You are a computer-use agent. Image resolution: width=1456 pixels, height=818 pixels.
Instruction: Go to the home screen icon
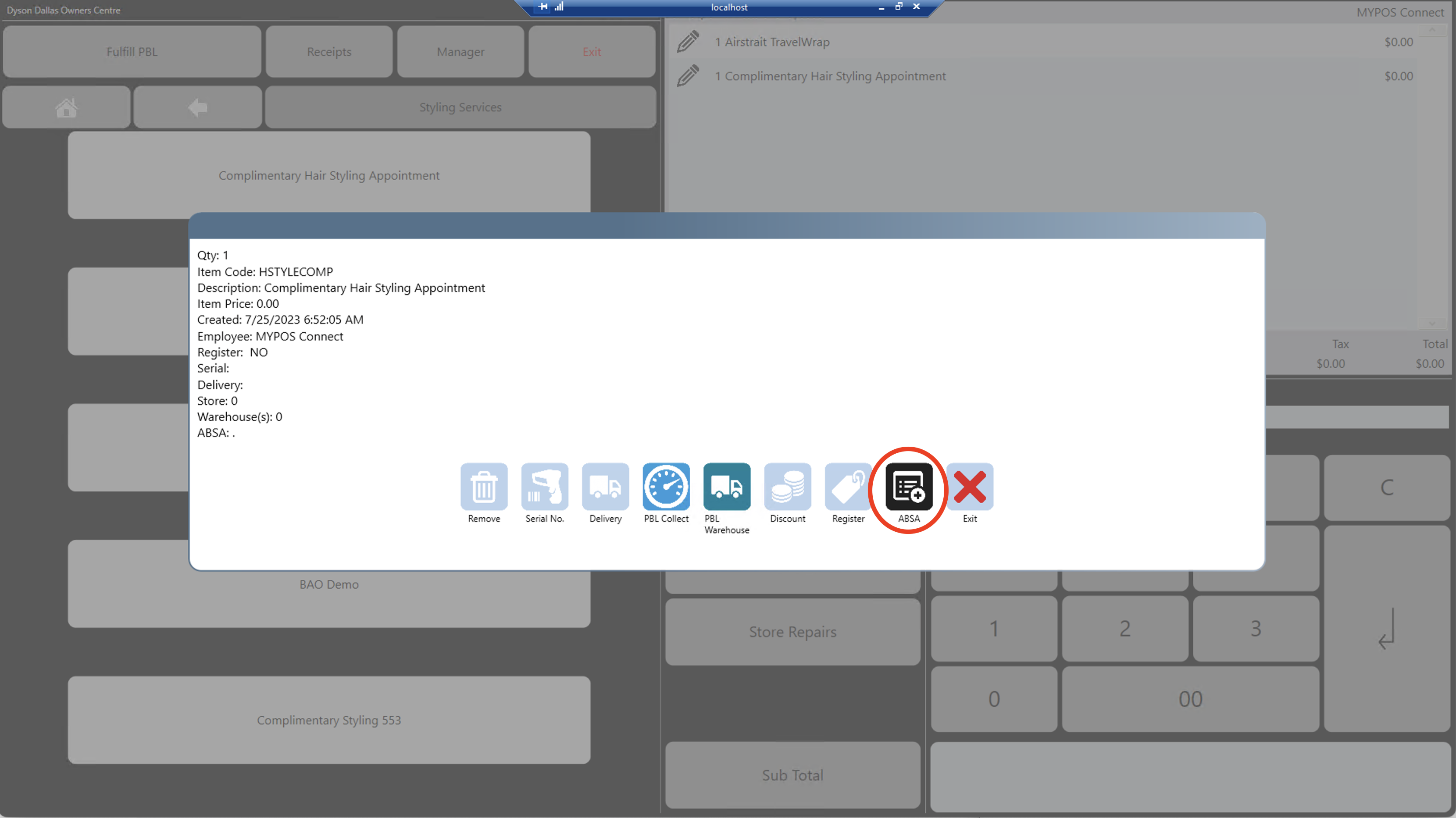(66, 107)
